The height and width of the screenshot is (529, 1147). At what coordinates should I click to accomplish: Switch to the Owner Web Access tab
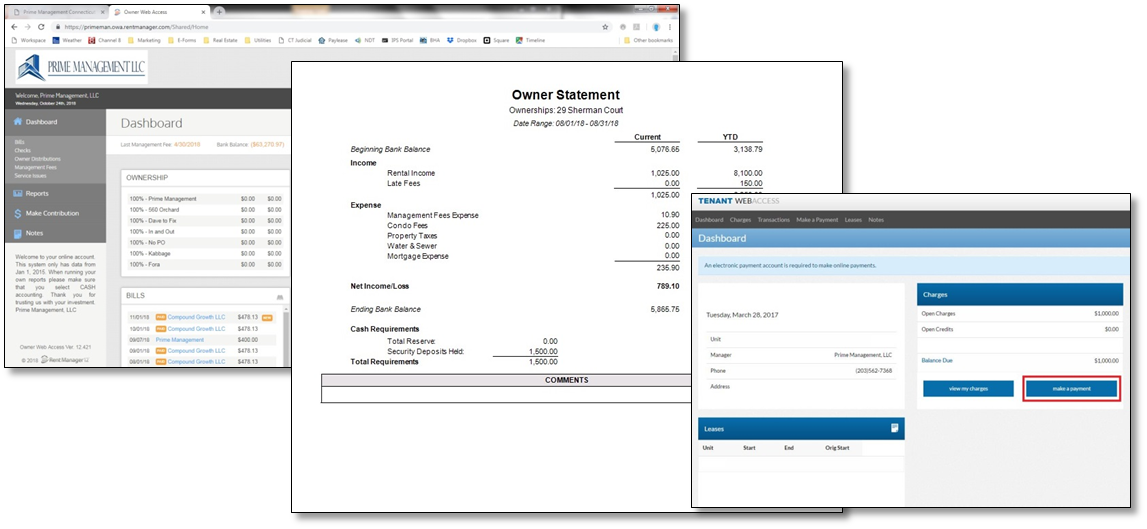(x=150, y=11)
